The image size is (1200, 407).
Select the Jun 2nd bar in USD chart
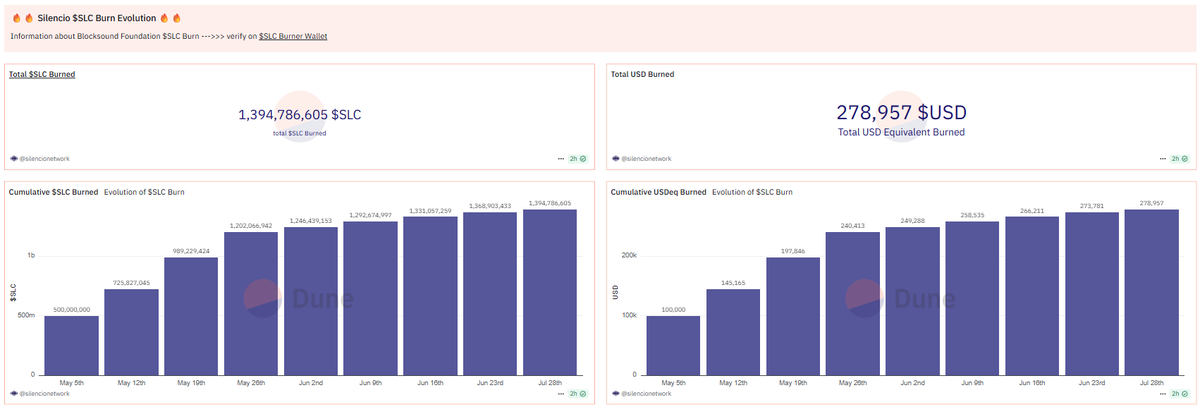coord(913,301)
